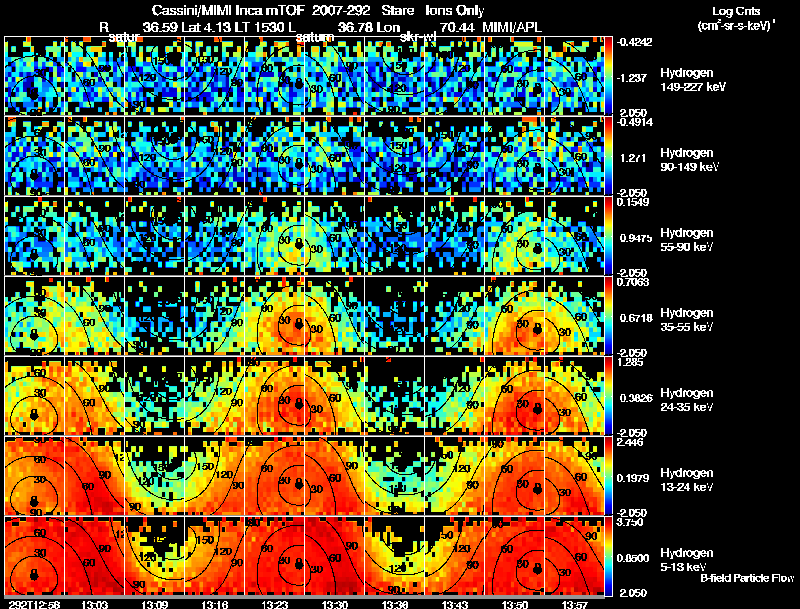
Task: Click the "13:30" time label on the axis
Action: [335, 605]
